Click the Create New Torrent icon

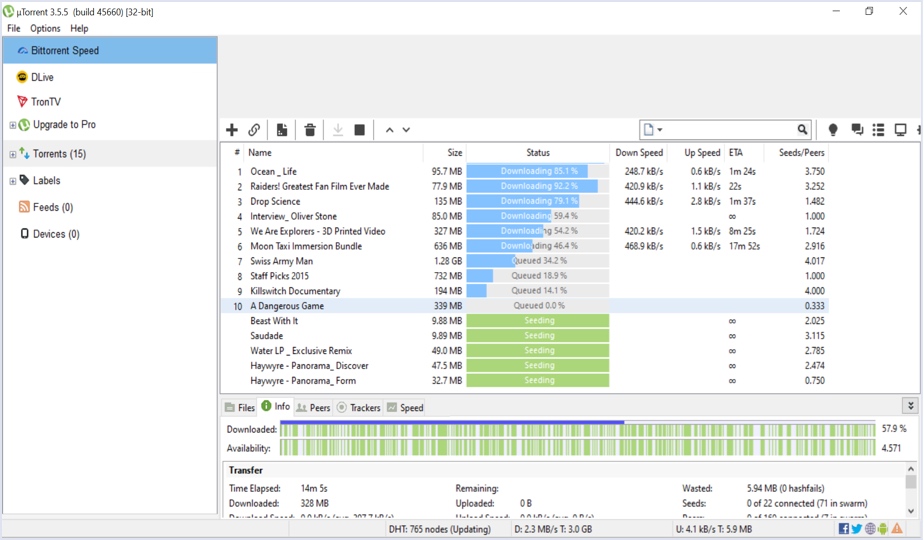pos(282,130)
